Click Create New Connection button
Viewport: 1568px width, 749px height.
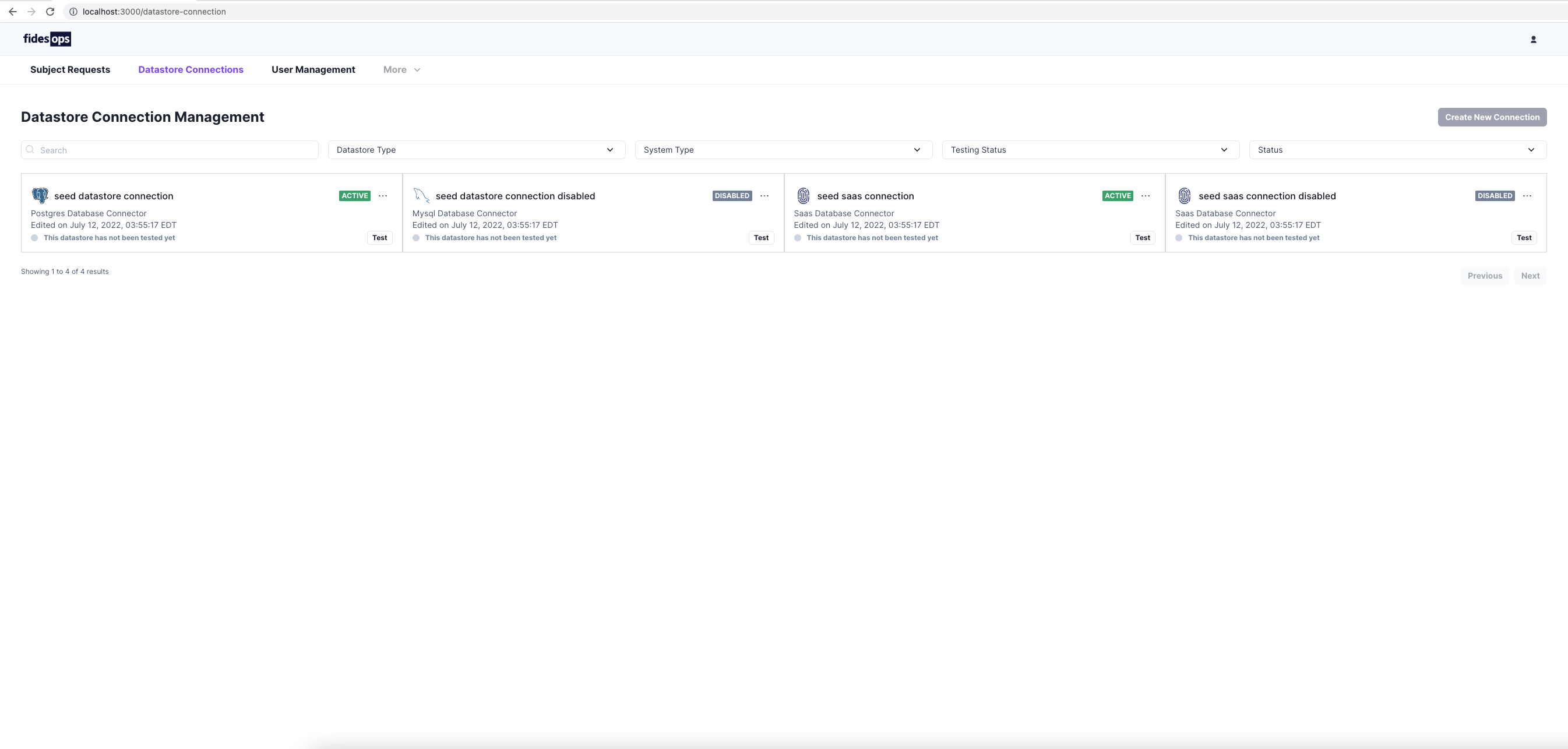coord(1492,117)
